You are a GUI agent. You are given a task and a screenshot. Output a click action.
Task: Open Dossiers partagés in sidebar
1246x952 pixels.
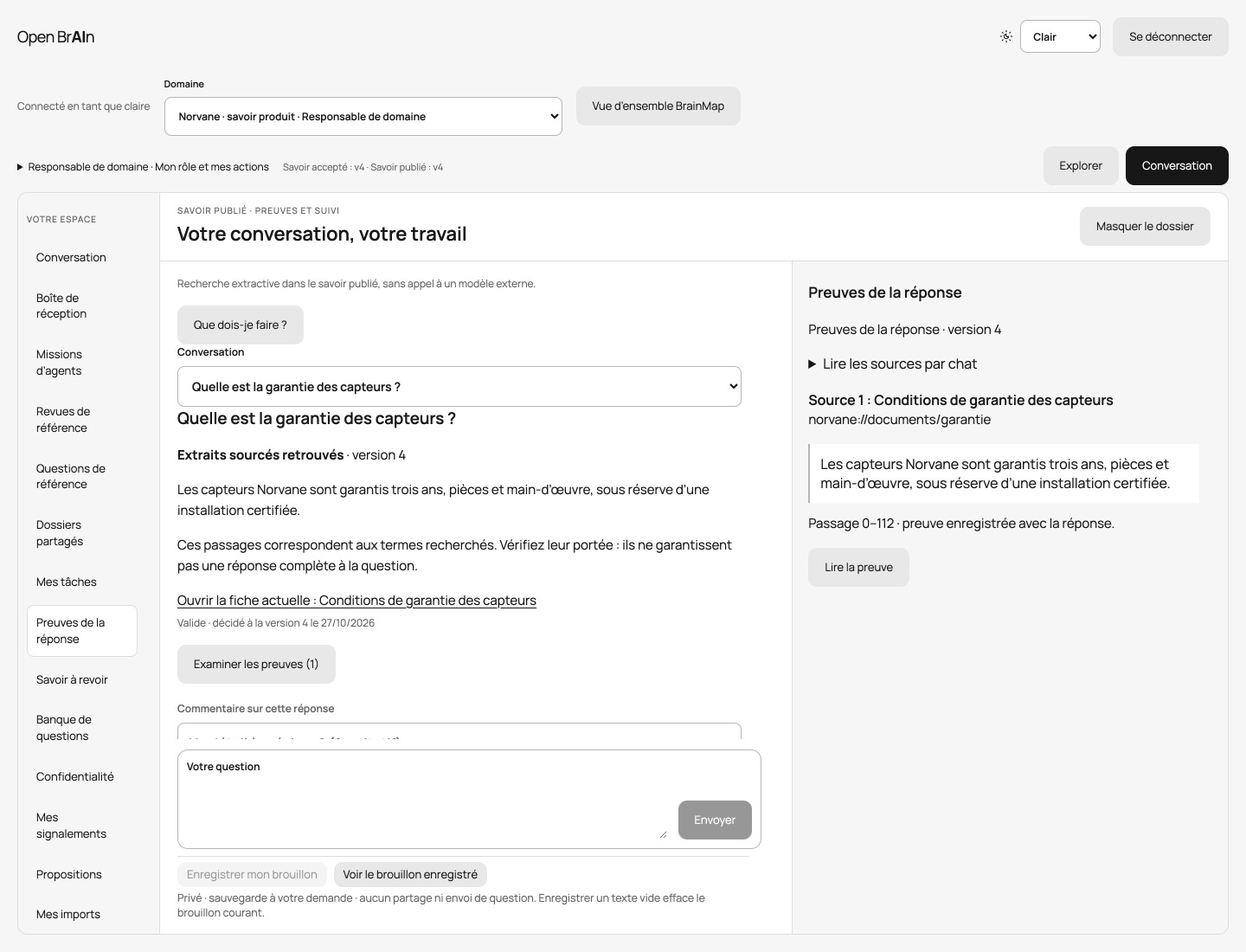pos(82,533)
